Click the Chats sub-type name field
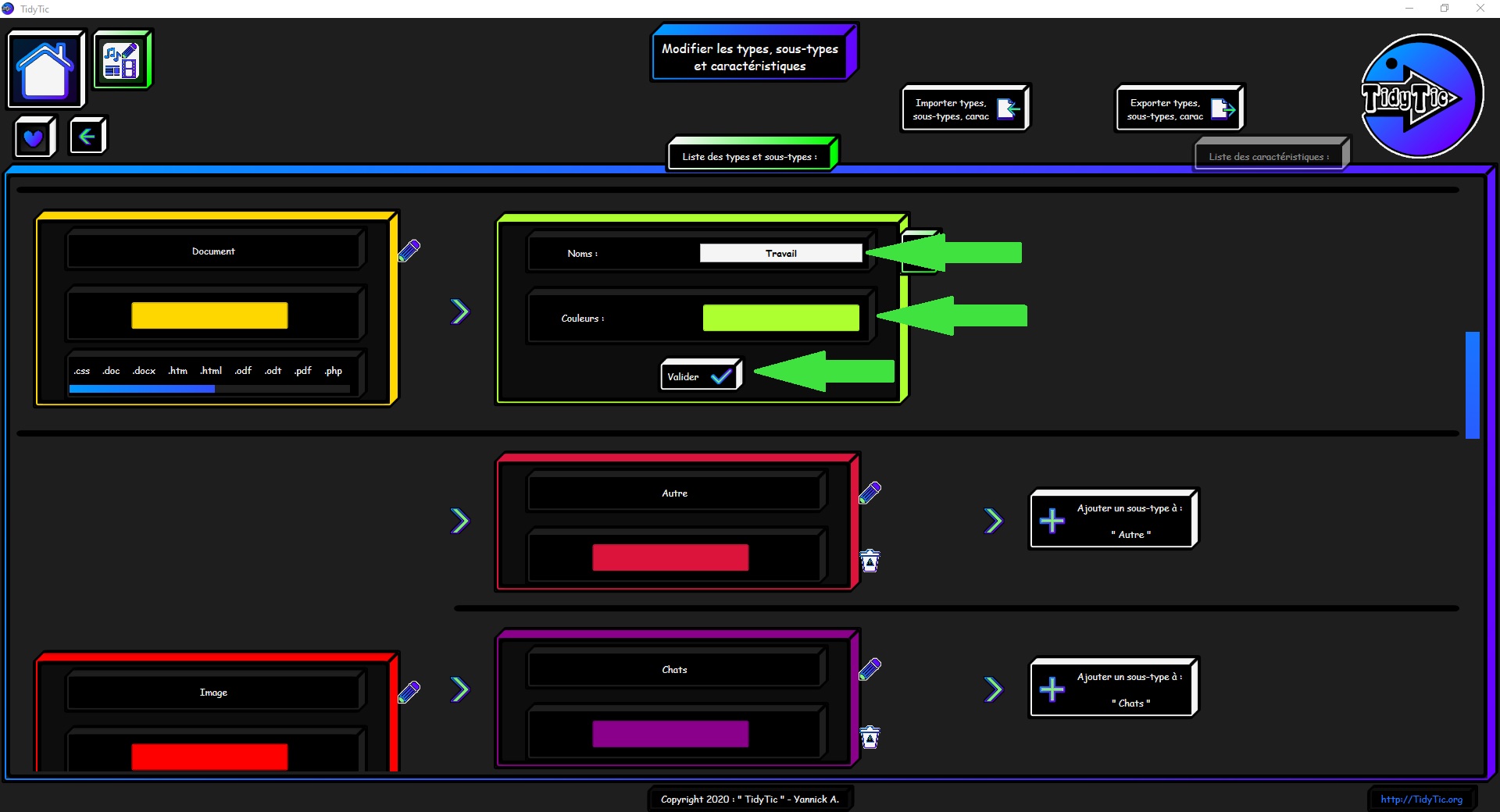1500x812 pixels. pos(675,670)
